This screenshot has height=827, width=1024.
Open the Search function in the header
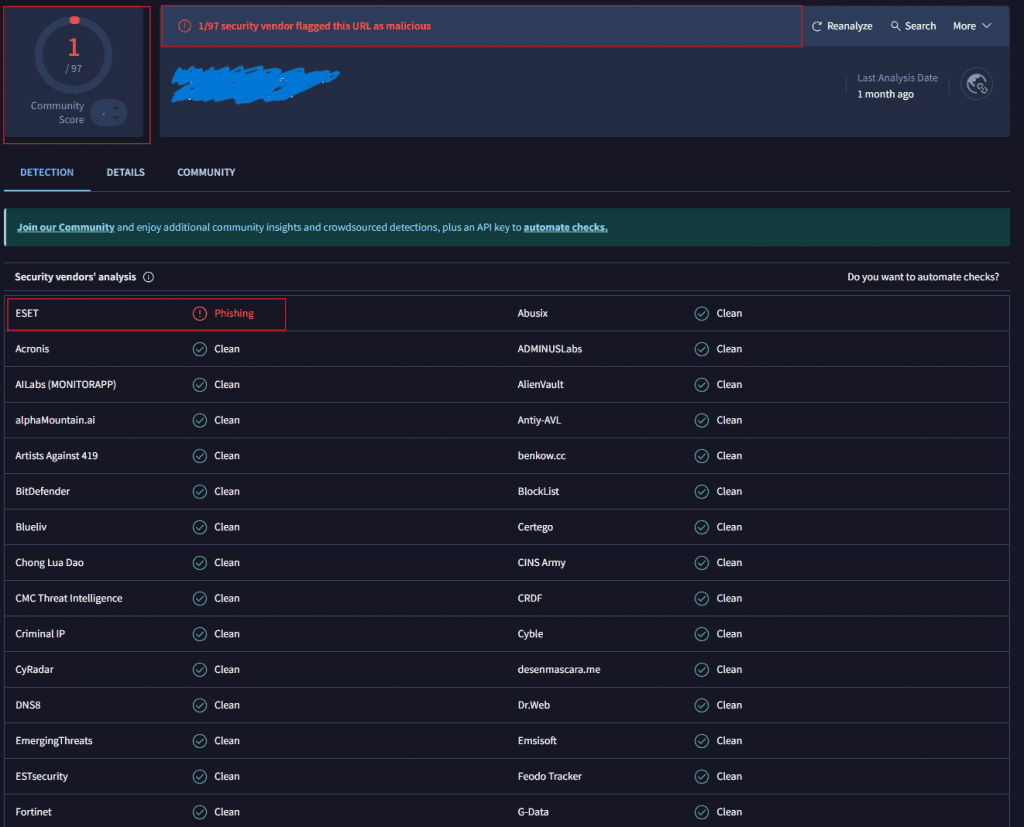pyautogui.click(x=913, y=26)
